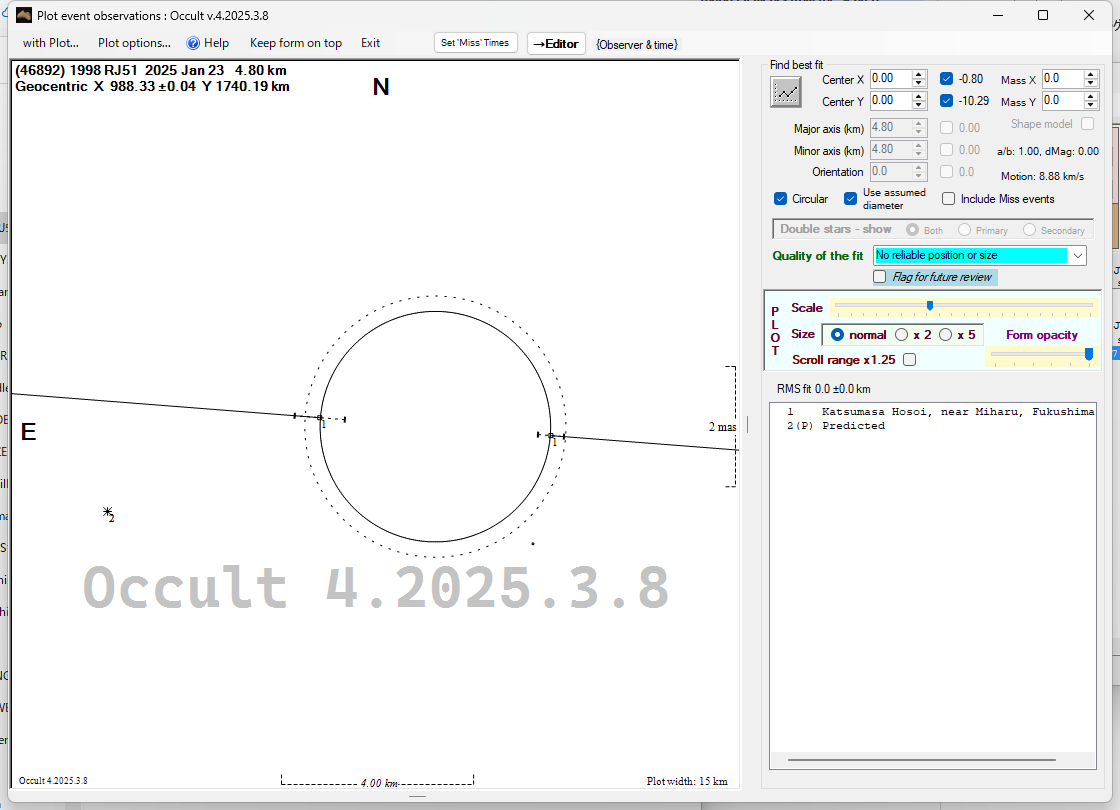Click the Set 'Miss' Times button
This screenshot has height=810, width=1120.
475,43
